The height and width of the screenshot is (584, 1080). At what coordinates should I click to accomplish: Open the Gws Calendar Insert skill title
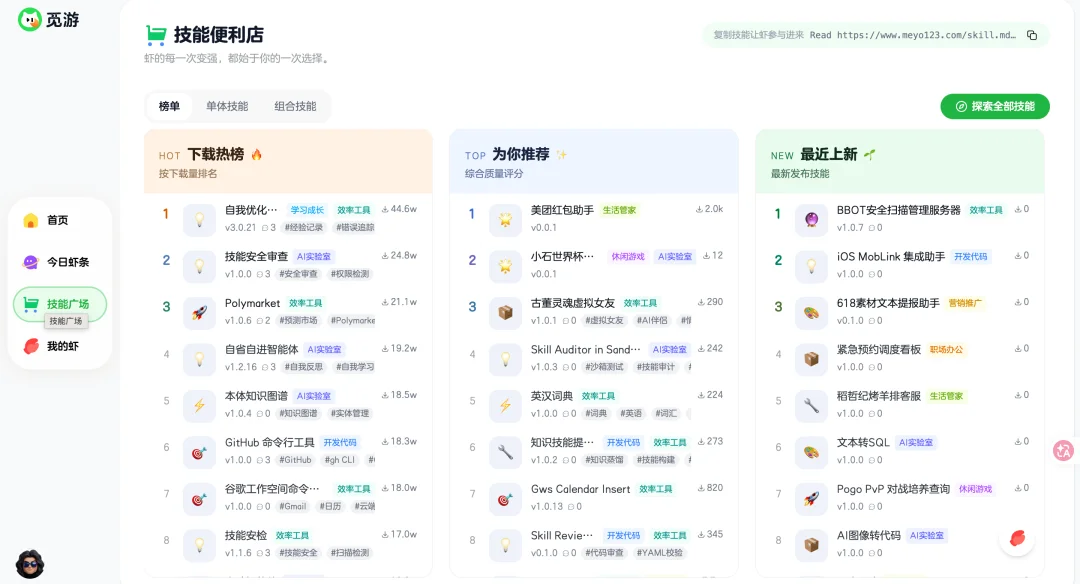tap(581, 489)
